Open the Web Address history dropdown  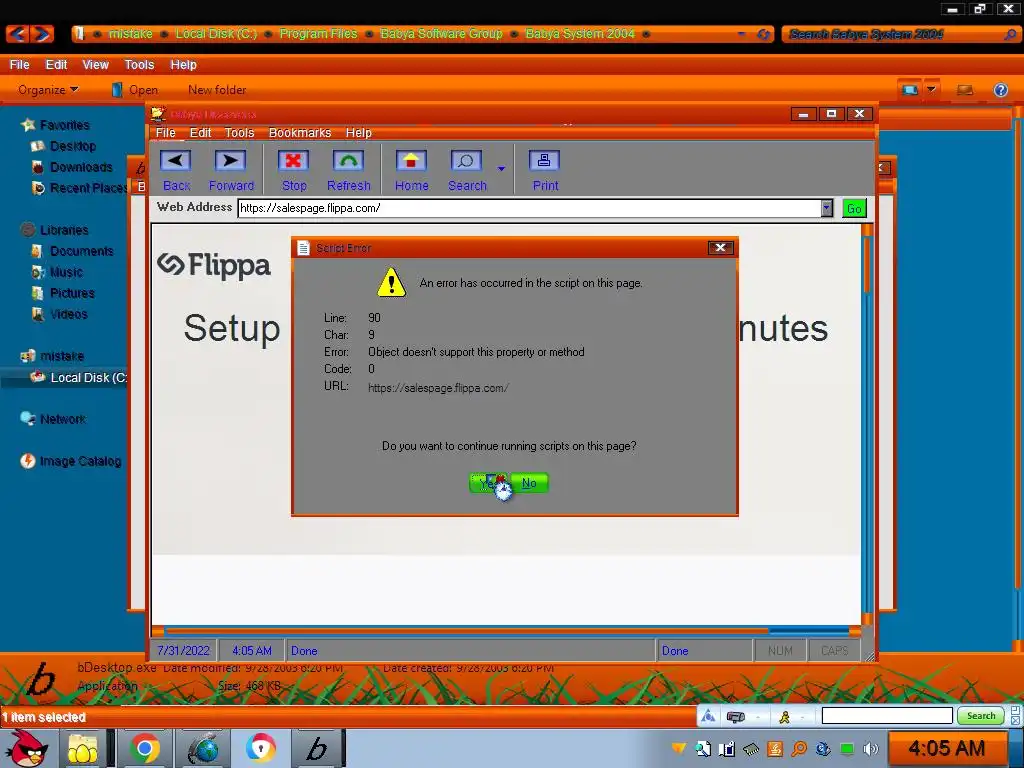click(x=826, y=208)
